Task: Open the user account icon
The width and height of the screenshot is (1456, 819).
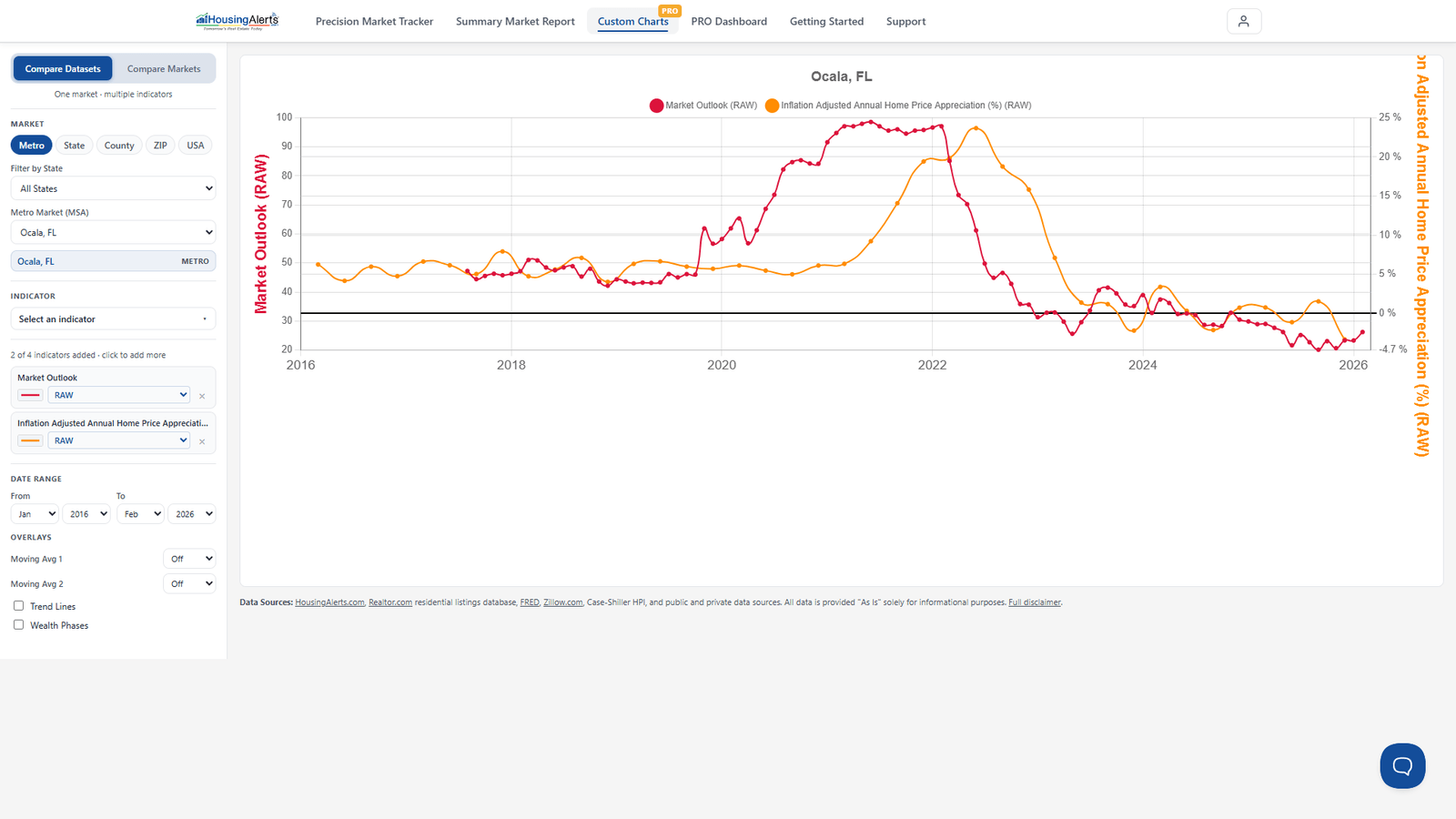Action: (1244, 21)
